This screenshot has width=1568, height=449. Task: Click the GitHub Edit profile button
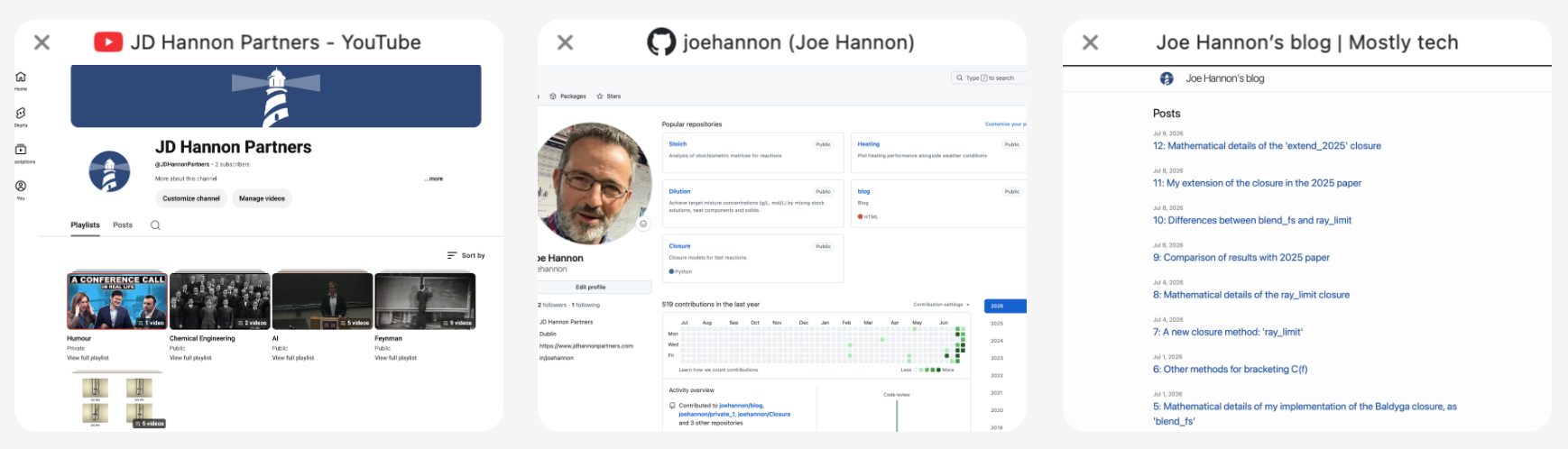(x=591, y=287)
